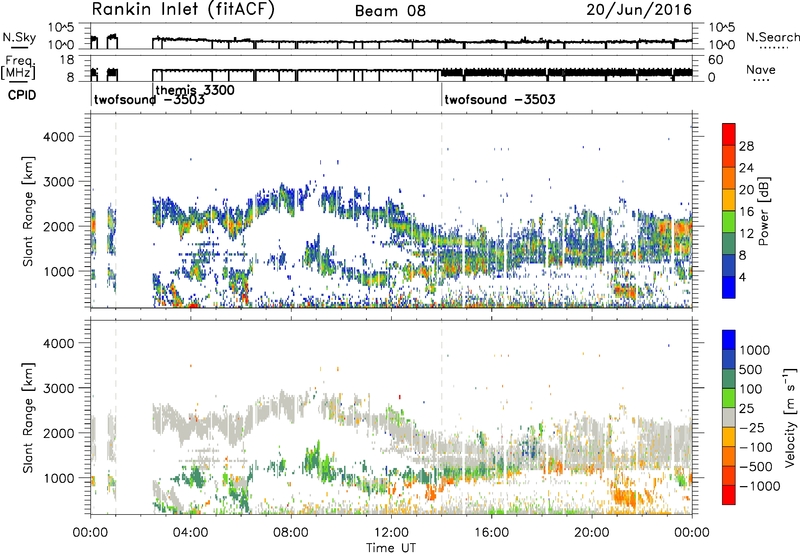
Task: Click the "28" tick on Power colorbar
Action: point(746,146)
